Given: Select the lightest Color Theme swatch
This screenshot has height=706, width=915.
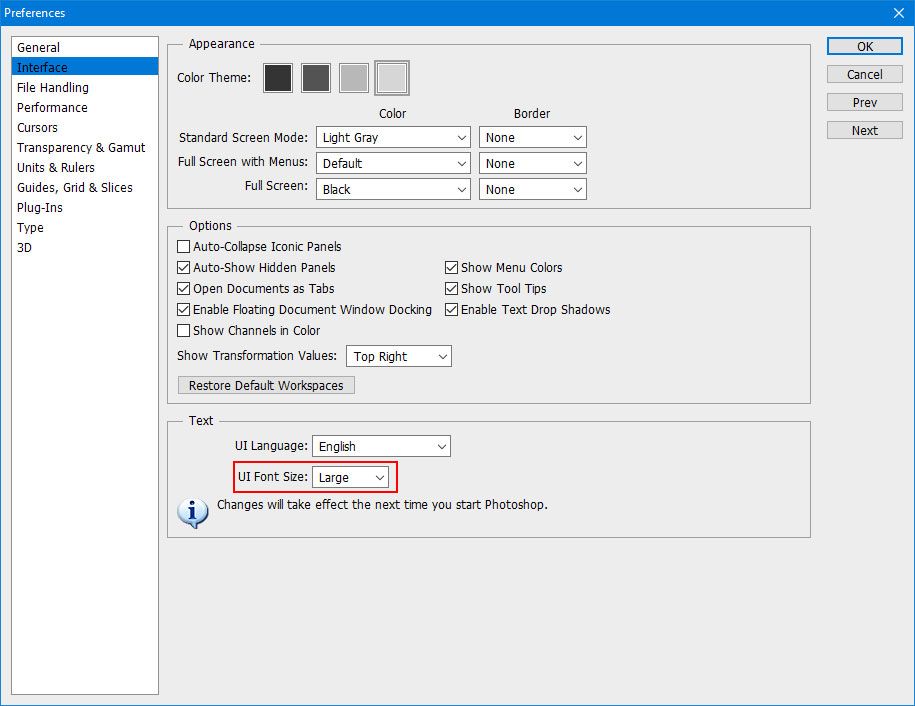Looking at the screenshot, I should click(391, 77).
